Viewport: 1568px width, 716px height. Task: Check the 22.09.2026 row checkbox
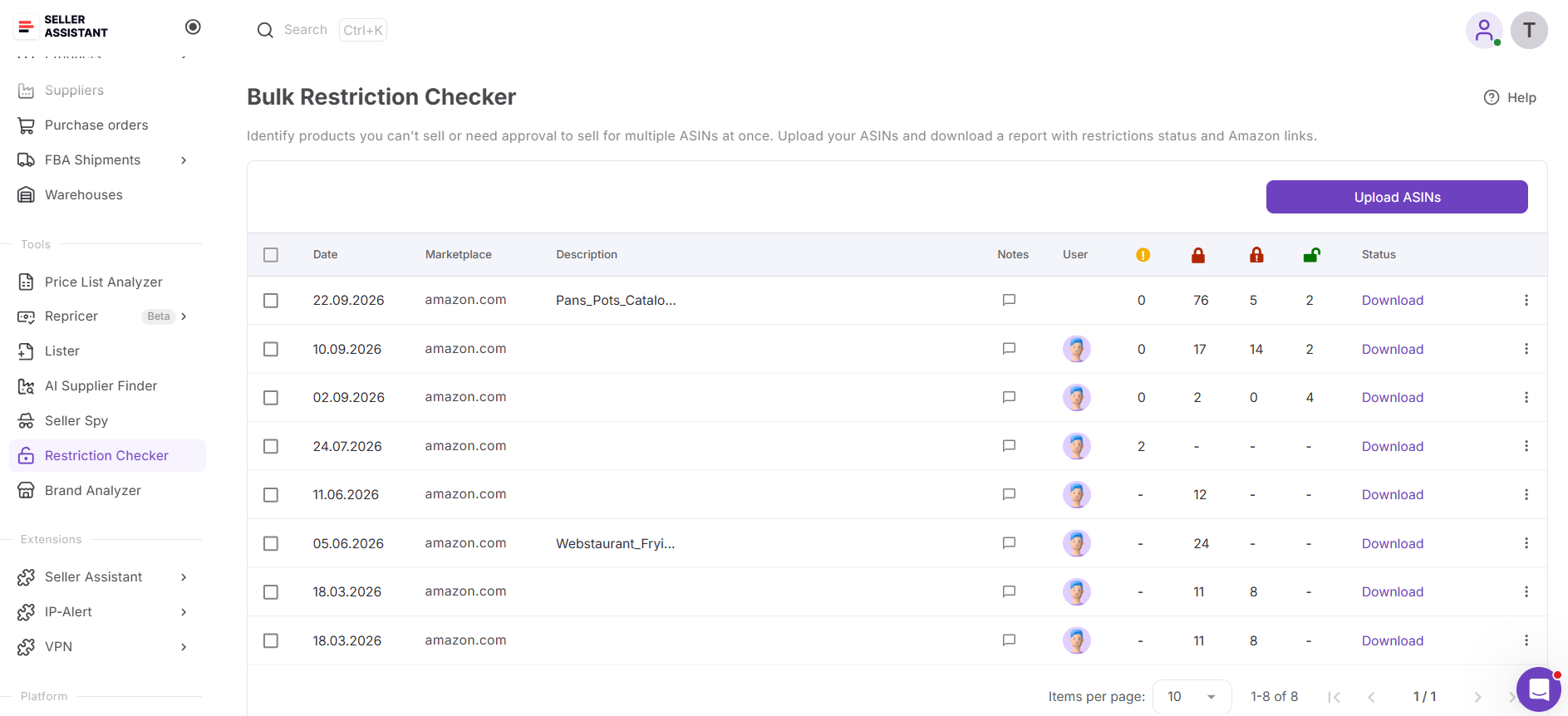271,300
